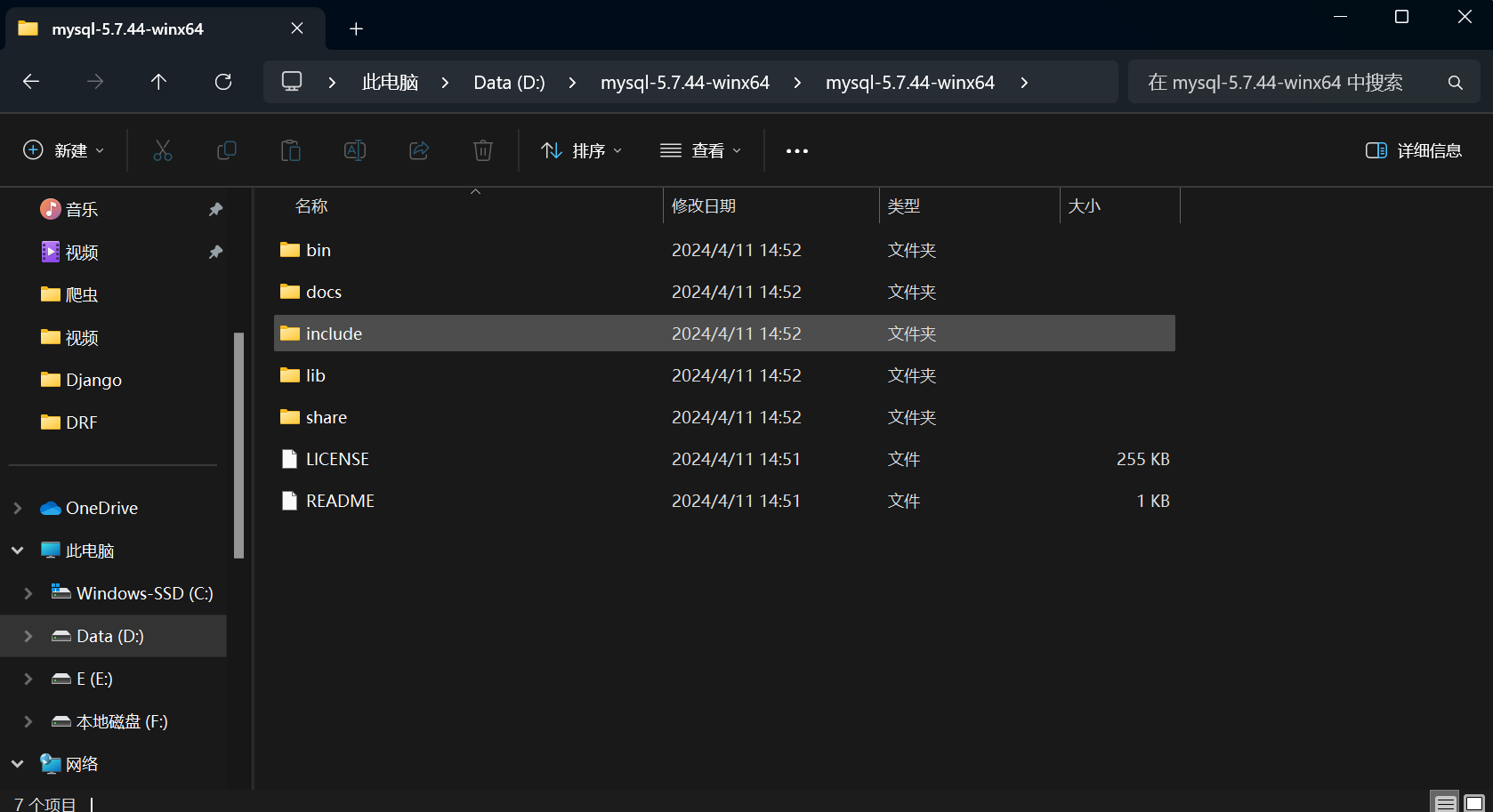Screen dimensions: 1493x812
Task: Select the LICENSE file icon
Action: coord(289,459)
